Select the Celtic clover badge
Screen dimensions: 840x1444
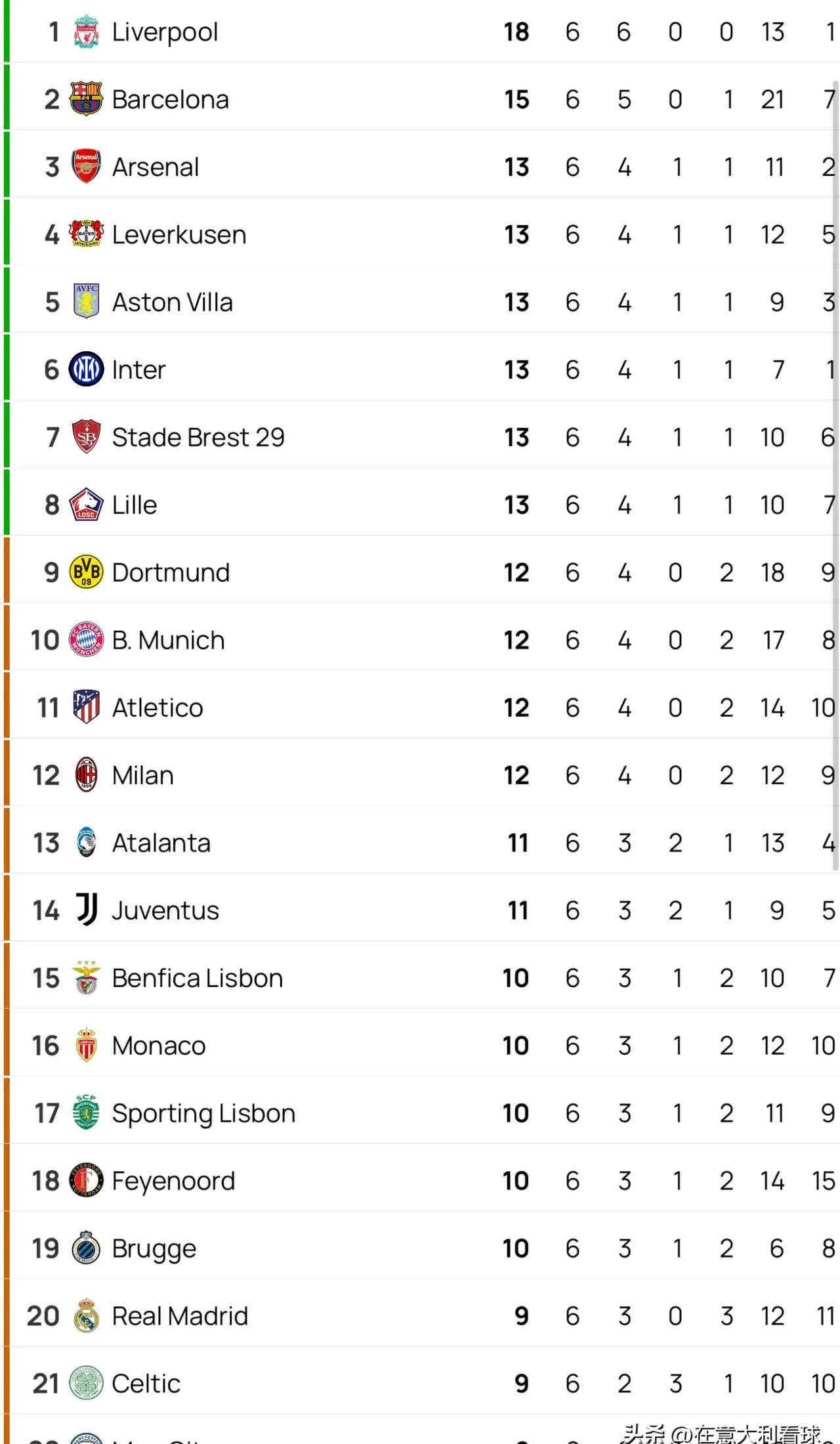pyautogui.click(x=86, y=1384)
